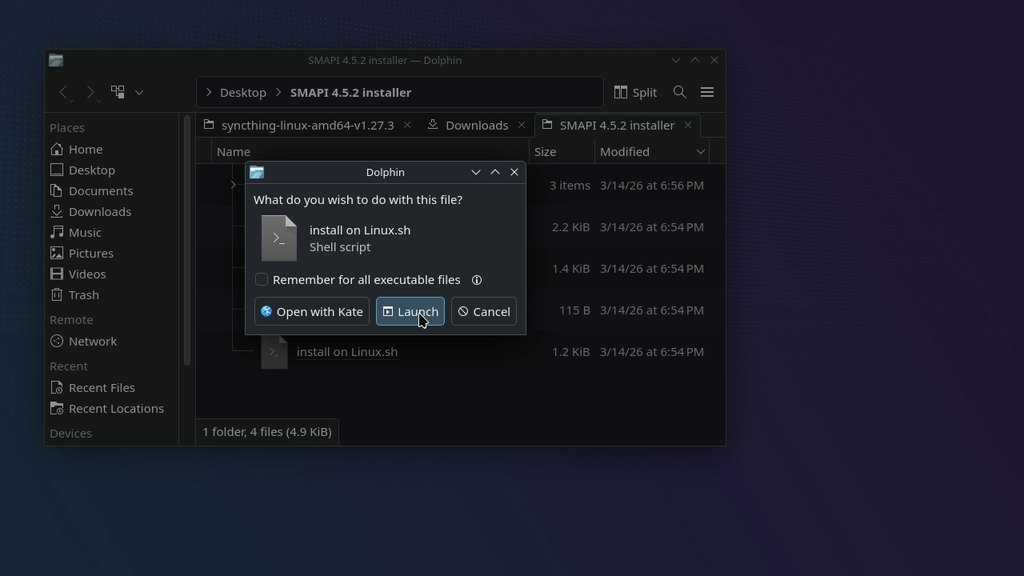This screenshot has height=576, width=1024.
Task: Select install on Linux.sh in file list
Action: (347, 352)
